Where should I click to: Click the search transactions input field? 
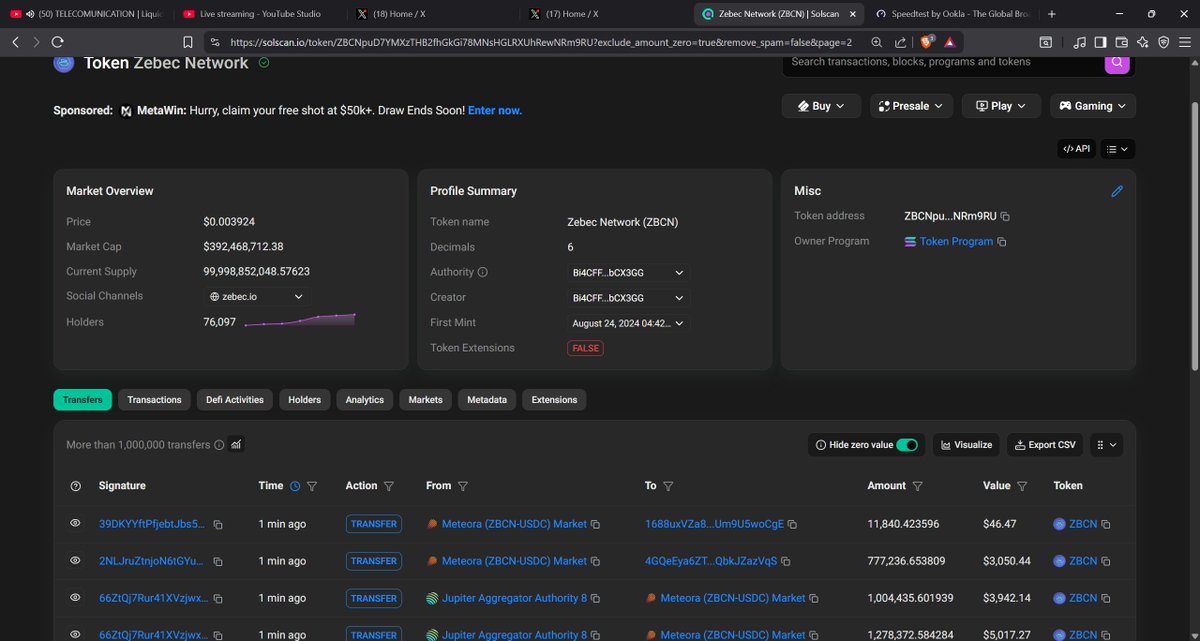click(x=943, y=62)
